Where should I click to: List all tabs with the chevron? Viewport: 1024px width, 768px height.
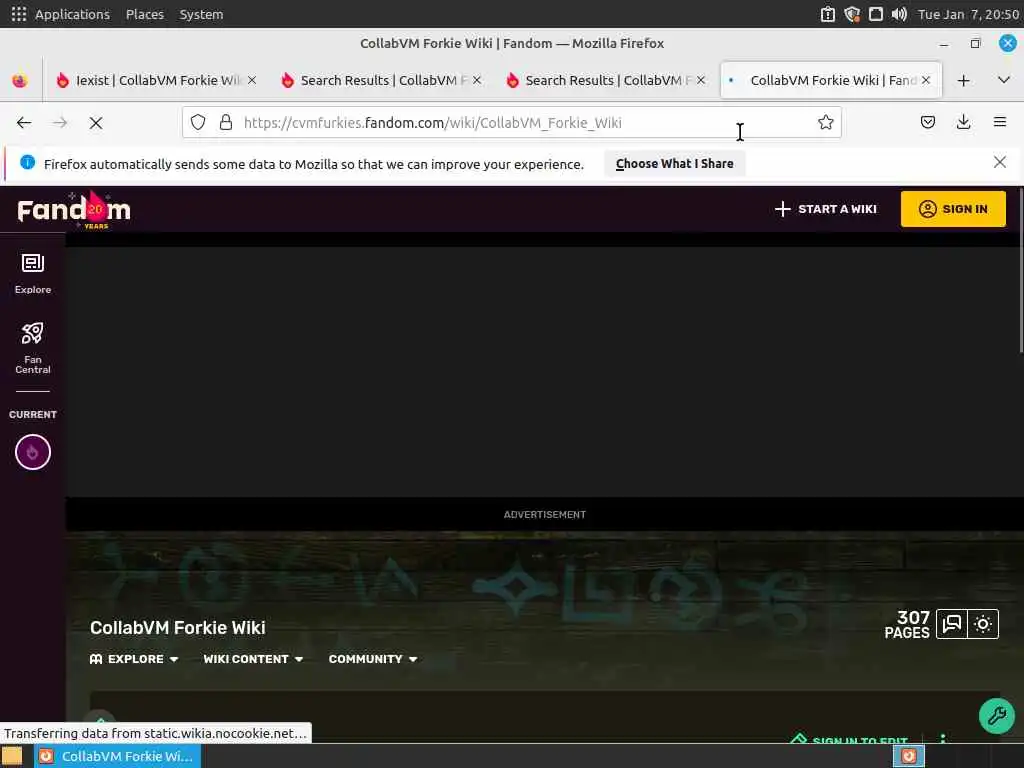pyautogui.click(x=1004, y=80)
